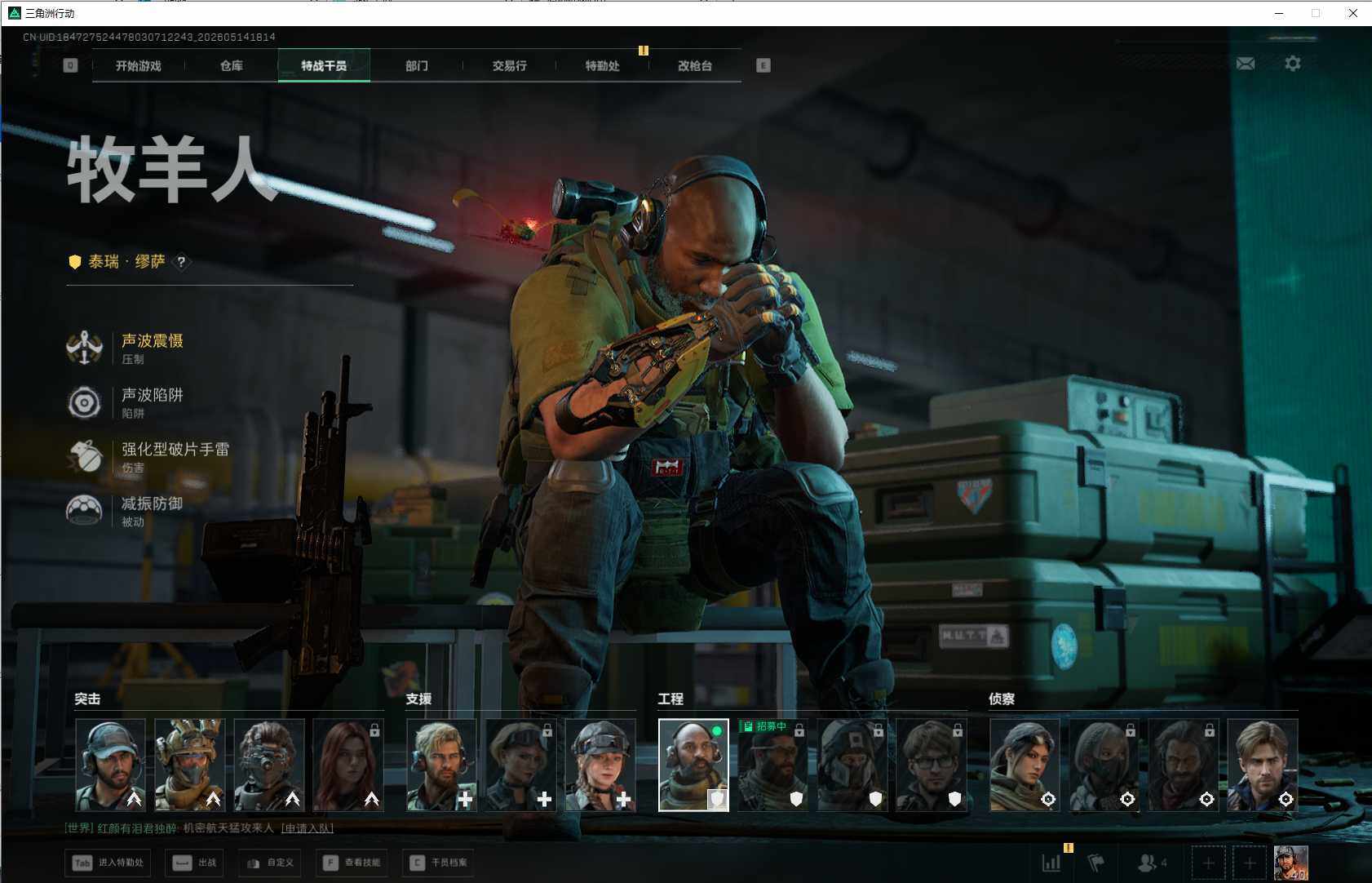Click the 出战 deploy button
The width and height of the screenshot is (1372, 883).
coord(195,863)
